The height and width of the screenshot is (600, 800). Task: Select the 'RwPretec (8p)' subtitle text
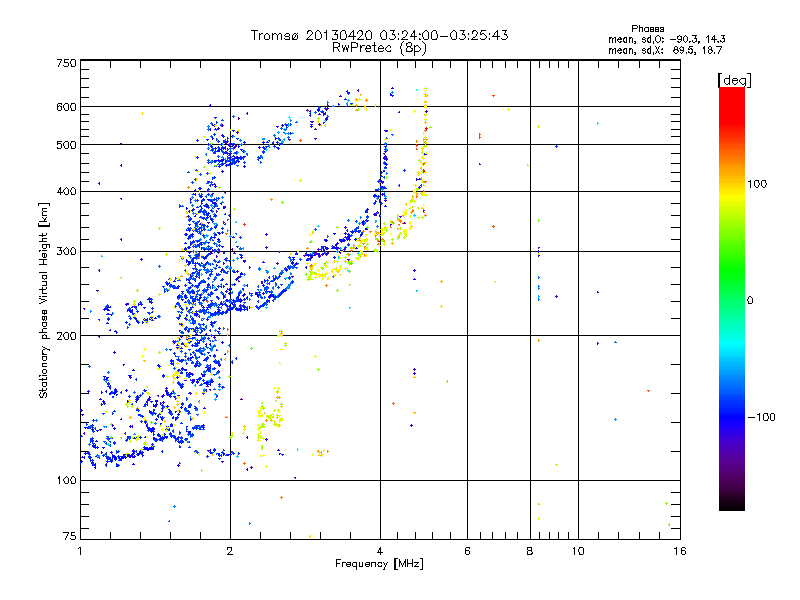[379, 48]
